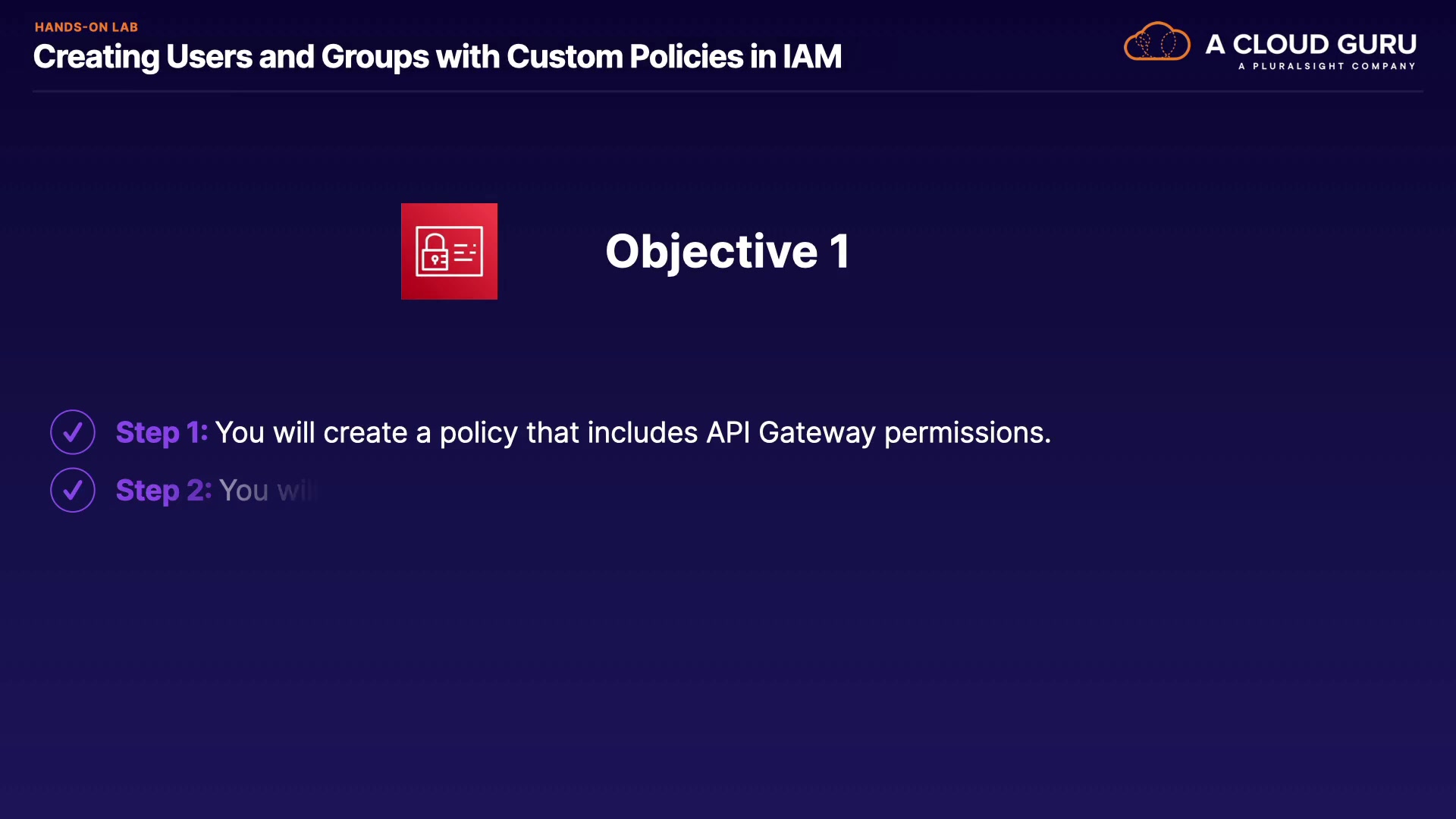Click the "A CLOUD GURU" brand text
This screenshot has height=819, width=1456.
coord(1310,44)
